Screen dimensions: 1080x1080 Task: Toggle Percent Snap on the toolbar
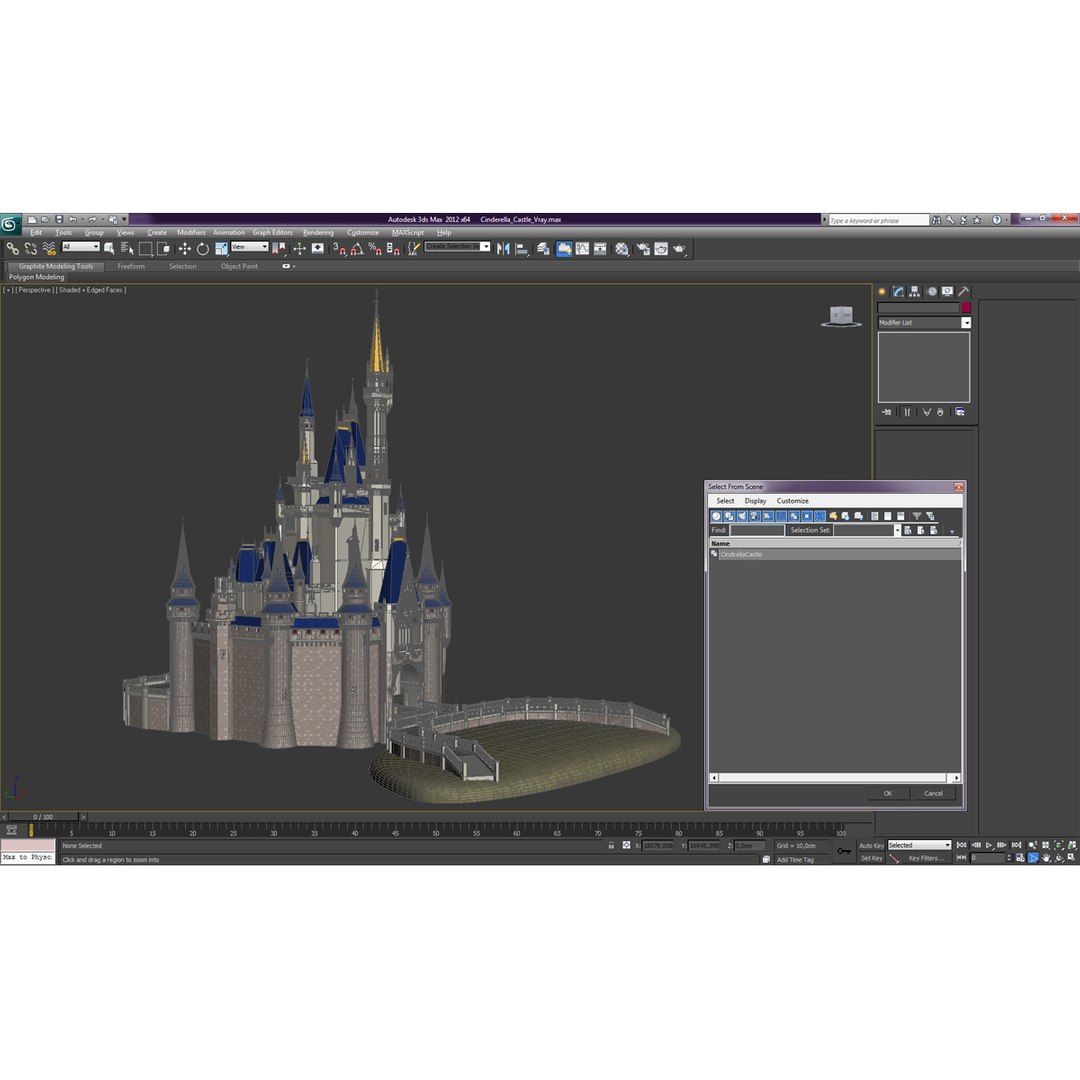375,249
